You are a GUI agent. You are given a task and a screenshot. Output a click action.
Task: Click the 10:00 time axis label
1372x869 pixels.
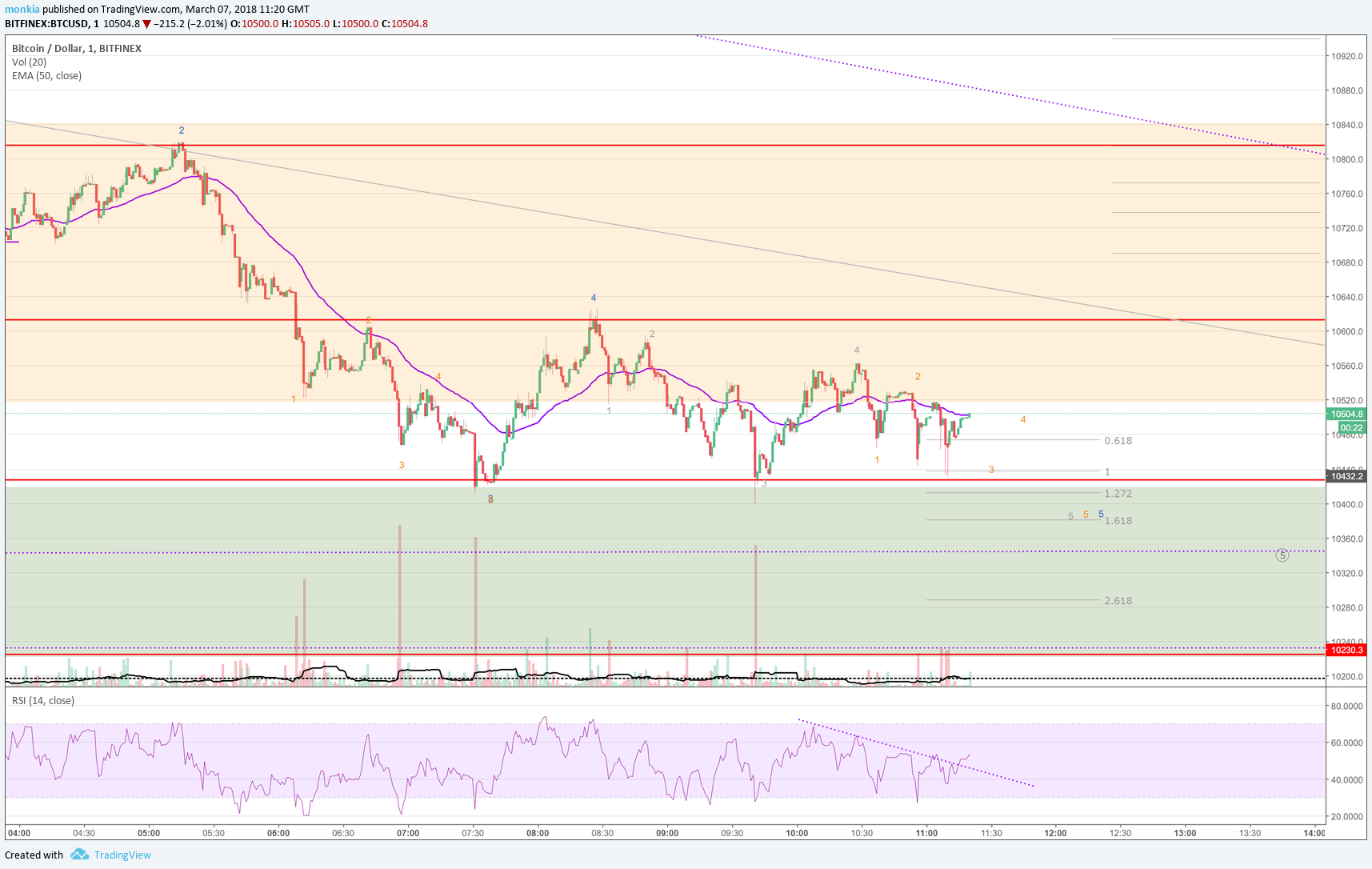coord(797,833)
